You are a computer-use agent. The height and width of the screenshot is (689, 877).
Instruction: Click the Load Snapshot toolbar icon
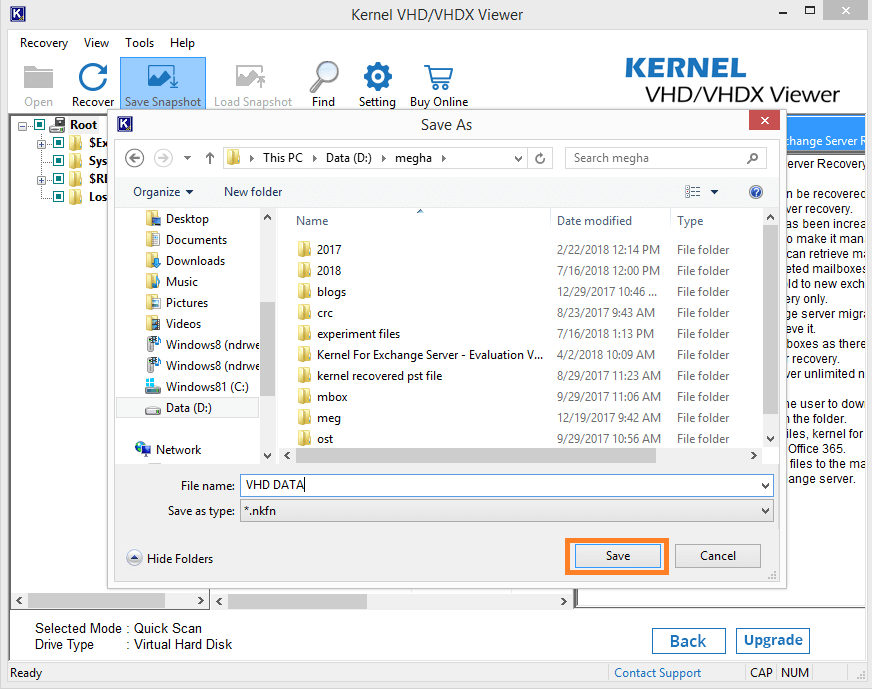click(x=253, y=84)
